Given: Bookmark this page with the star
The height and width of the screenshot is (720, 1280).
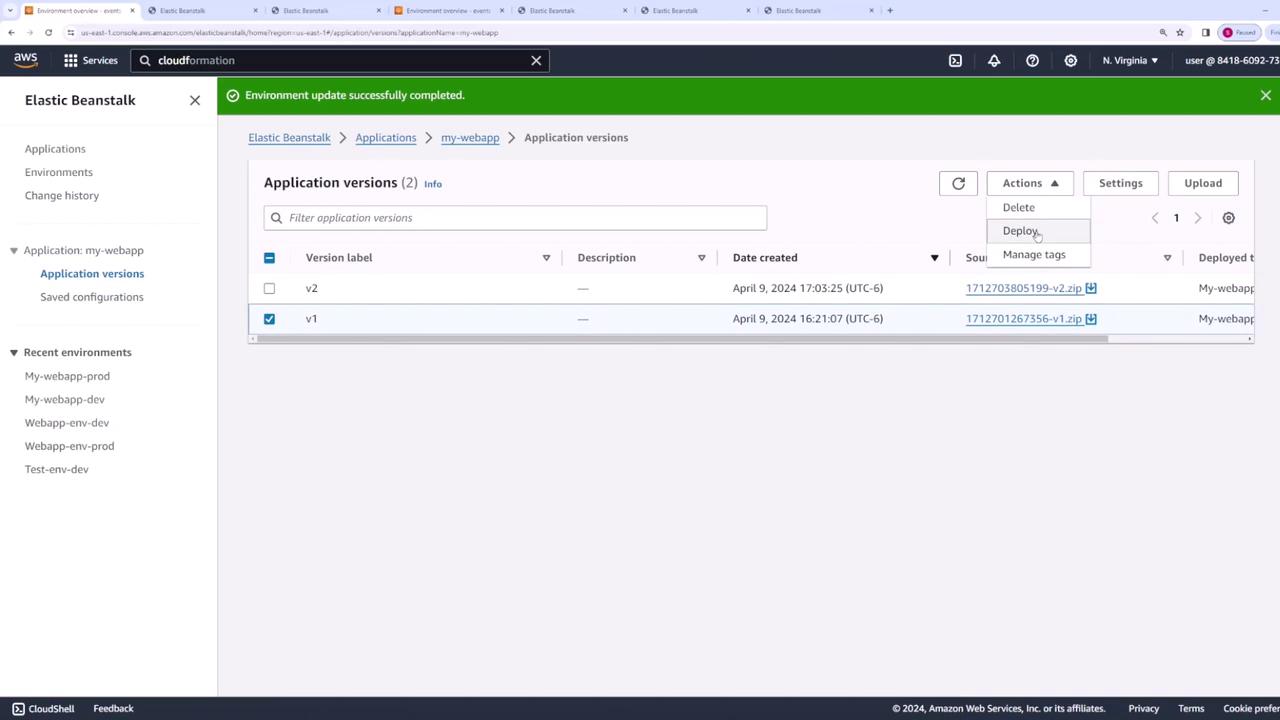Looking at the screenshot, I should tap(1180, 32).
